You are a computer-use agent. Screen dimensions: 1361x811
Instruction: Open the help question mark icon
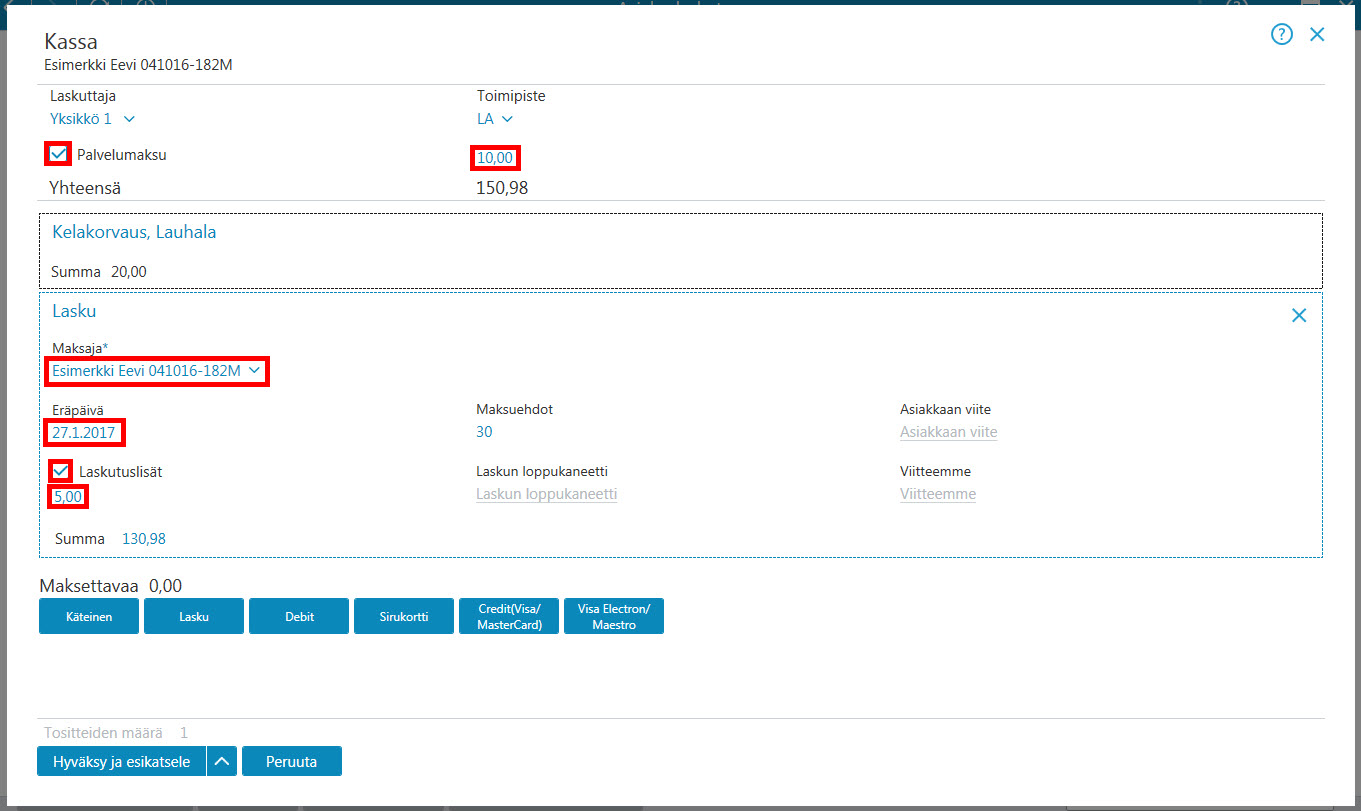click(1282, 34)
